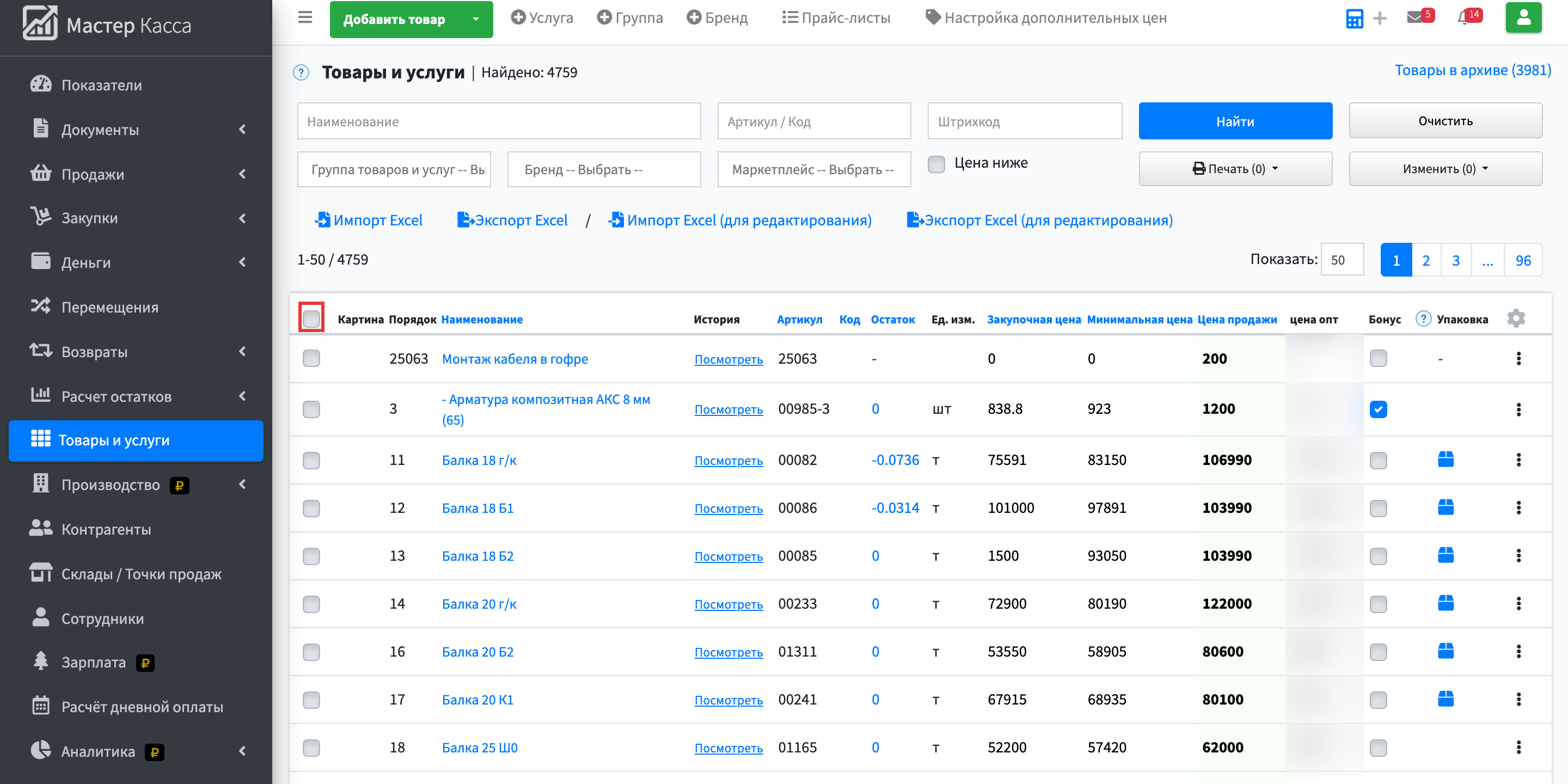The image size is (1568, 784).
Task: Select row checkbox for Монтаж кабеля в гофре
Action: pyautogui.click(x=311, y=359)
